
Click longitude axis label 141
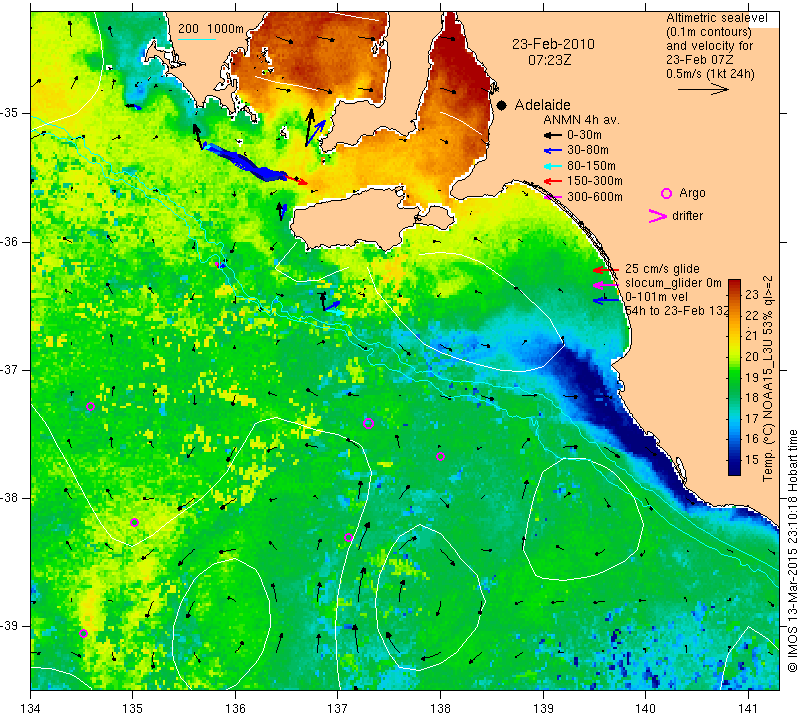pos(748,709)
